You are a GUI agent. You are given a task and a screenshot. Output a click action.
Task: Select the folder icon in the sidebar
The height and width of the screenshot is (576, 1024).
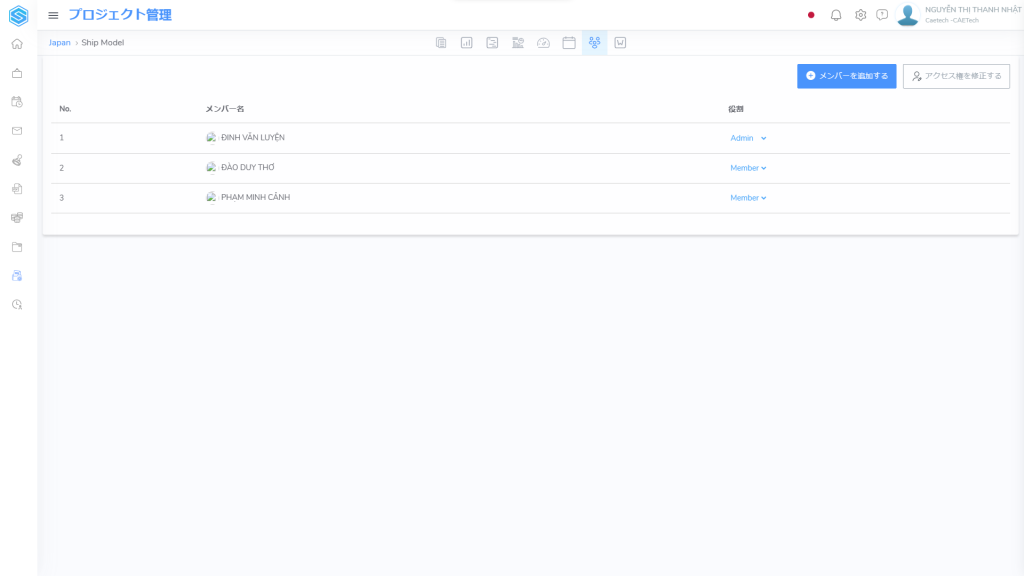(x=17, y=247)
